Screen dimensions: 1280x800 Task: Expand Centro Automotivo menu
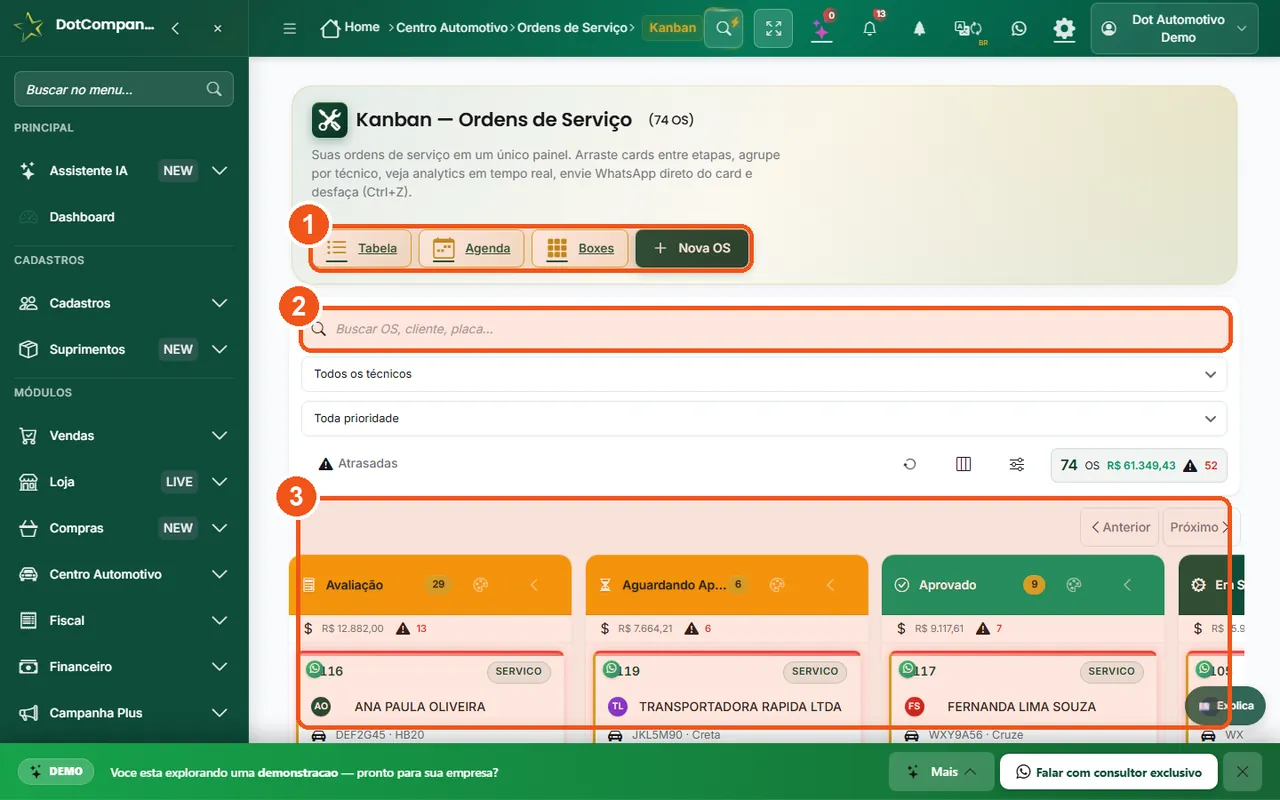(124, 574)
